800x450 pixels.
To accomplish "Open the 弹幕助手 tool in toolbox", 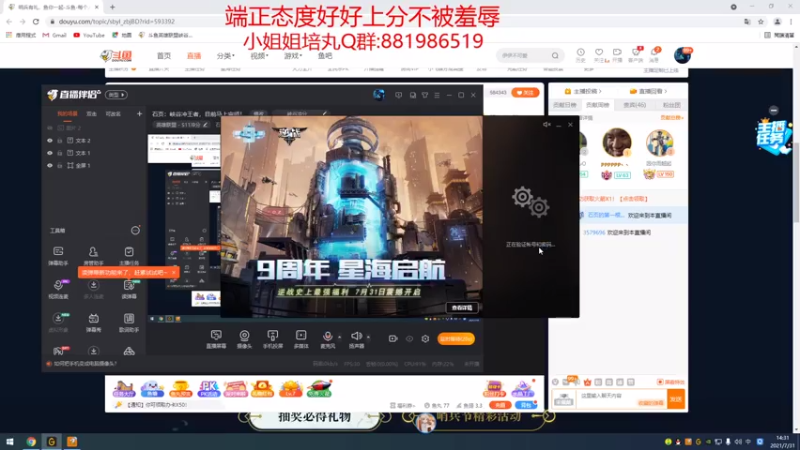I will pos(58,255).
